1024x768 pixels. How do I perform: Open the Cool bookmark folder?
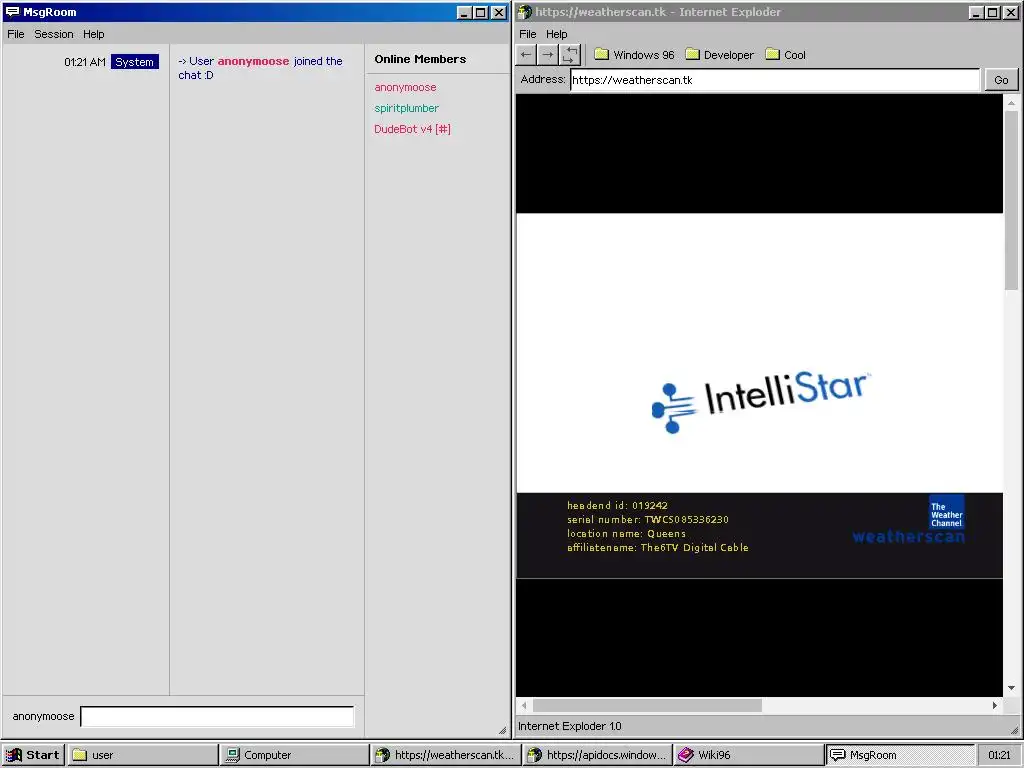(x=786, y=55)
